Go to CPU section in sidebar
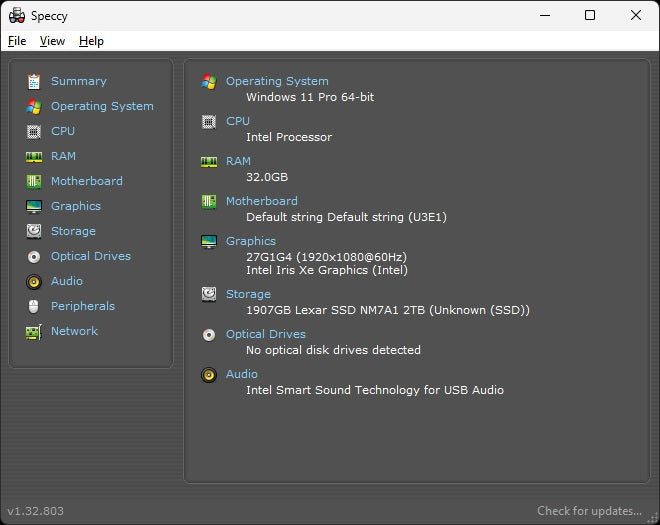The height and width of the screenshot is (525, 660). point(63,131)
